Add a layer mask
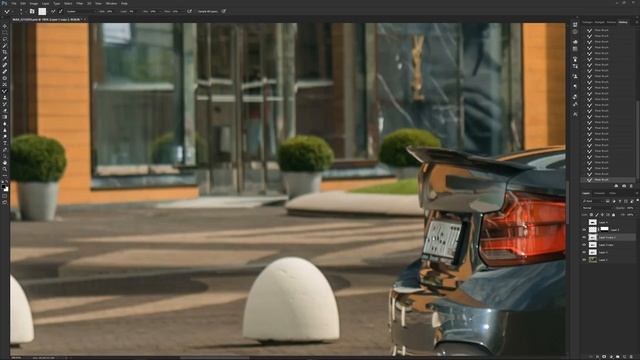Image resolution: width=640 pixels, height=360 pixels. click(604, 357)
